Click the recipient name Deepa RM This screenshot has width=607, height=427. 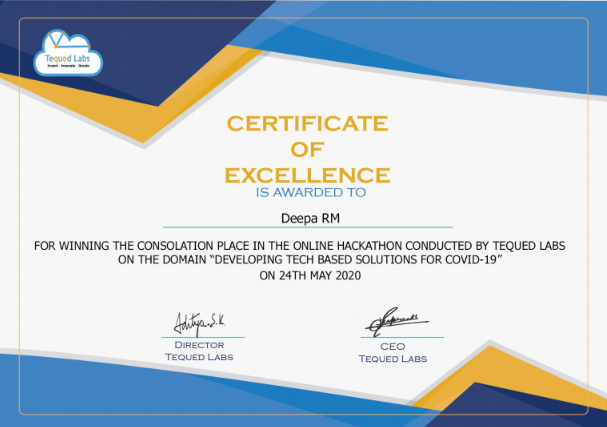pos(310,218)
